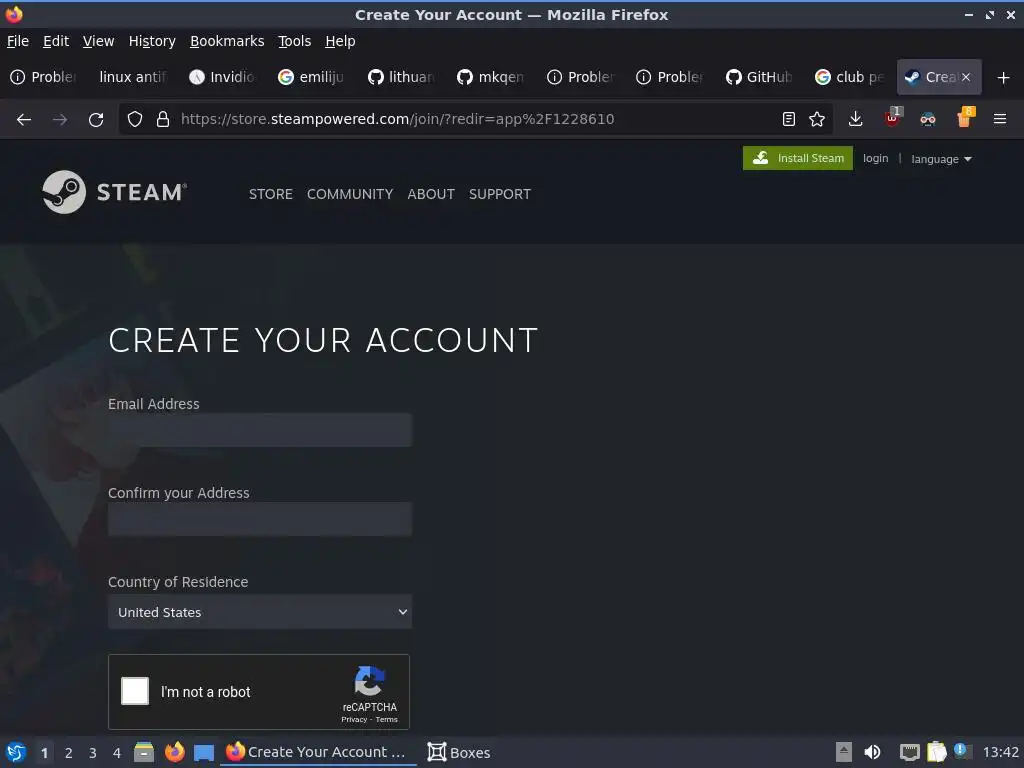The height and width of the screenshot is (768, 1024).
Task: Open reCAPTCHA Privacy link
Action: [354, 720]
